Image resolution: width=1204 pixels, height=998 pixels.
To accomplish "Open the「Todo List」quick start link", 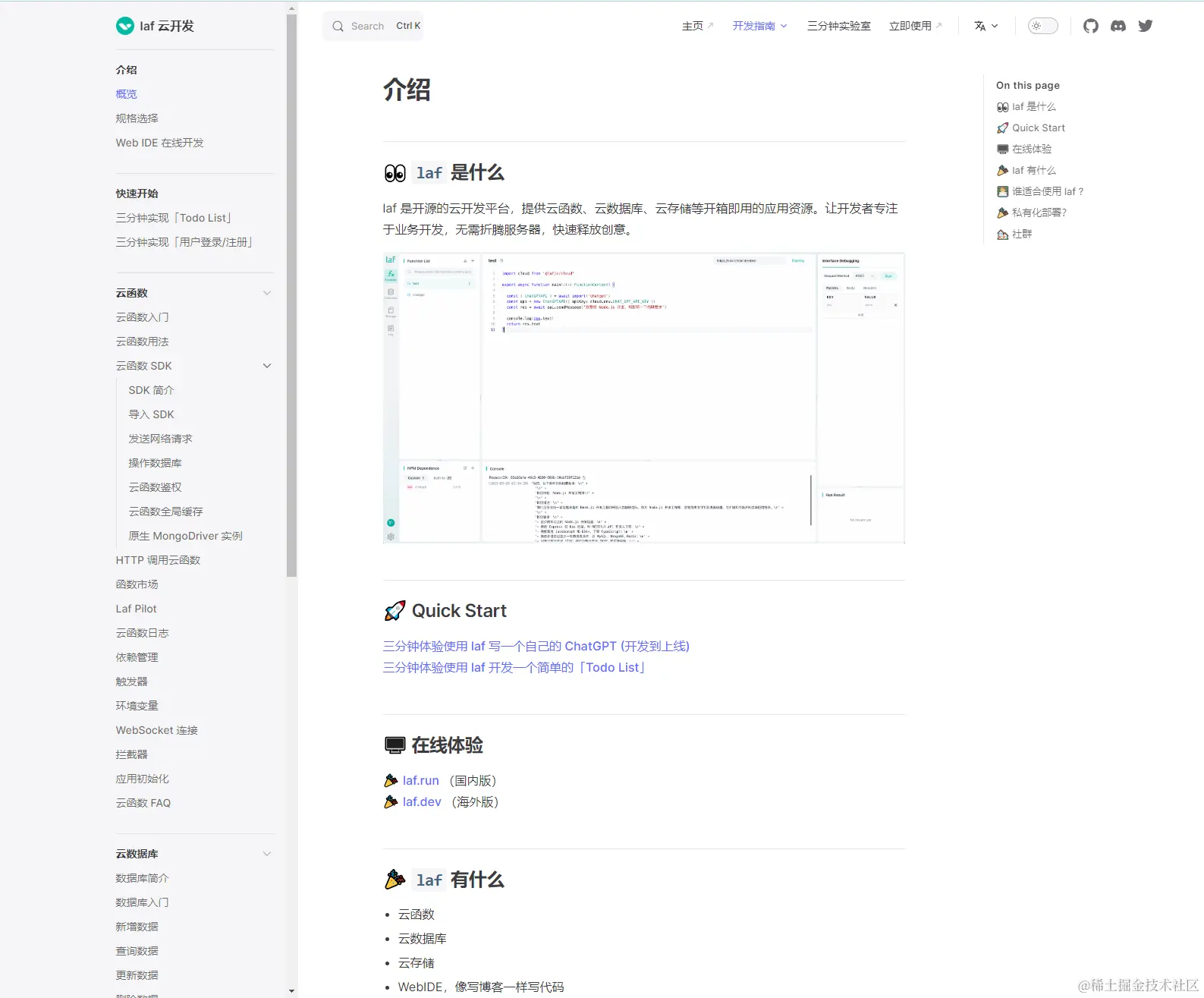I will click(x=514, y=668).
